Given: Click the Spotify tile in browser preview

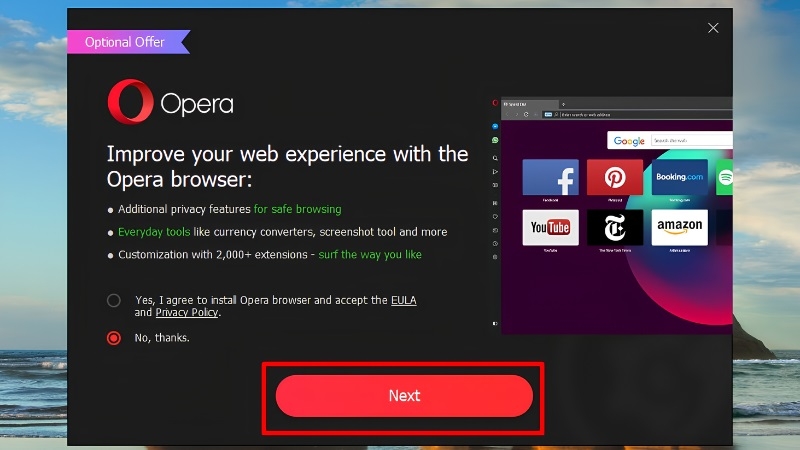Looking at the screenshot, I should pos(724,177).
